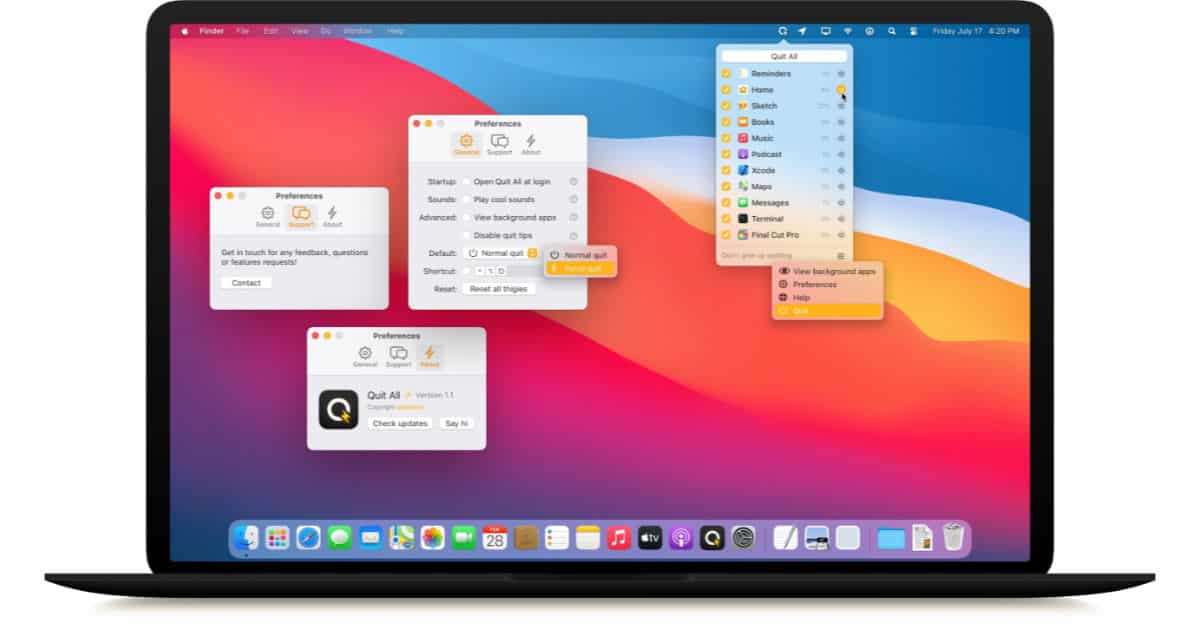Open Podcasts from the Dock
1200x630 pixels.
[x=680, y=538]
